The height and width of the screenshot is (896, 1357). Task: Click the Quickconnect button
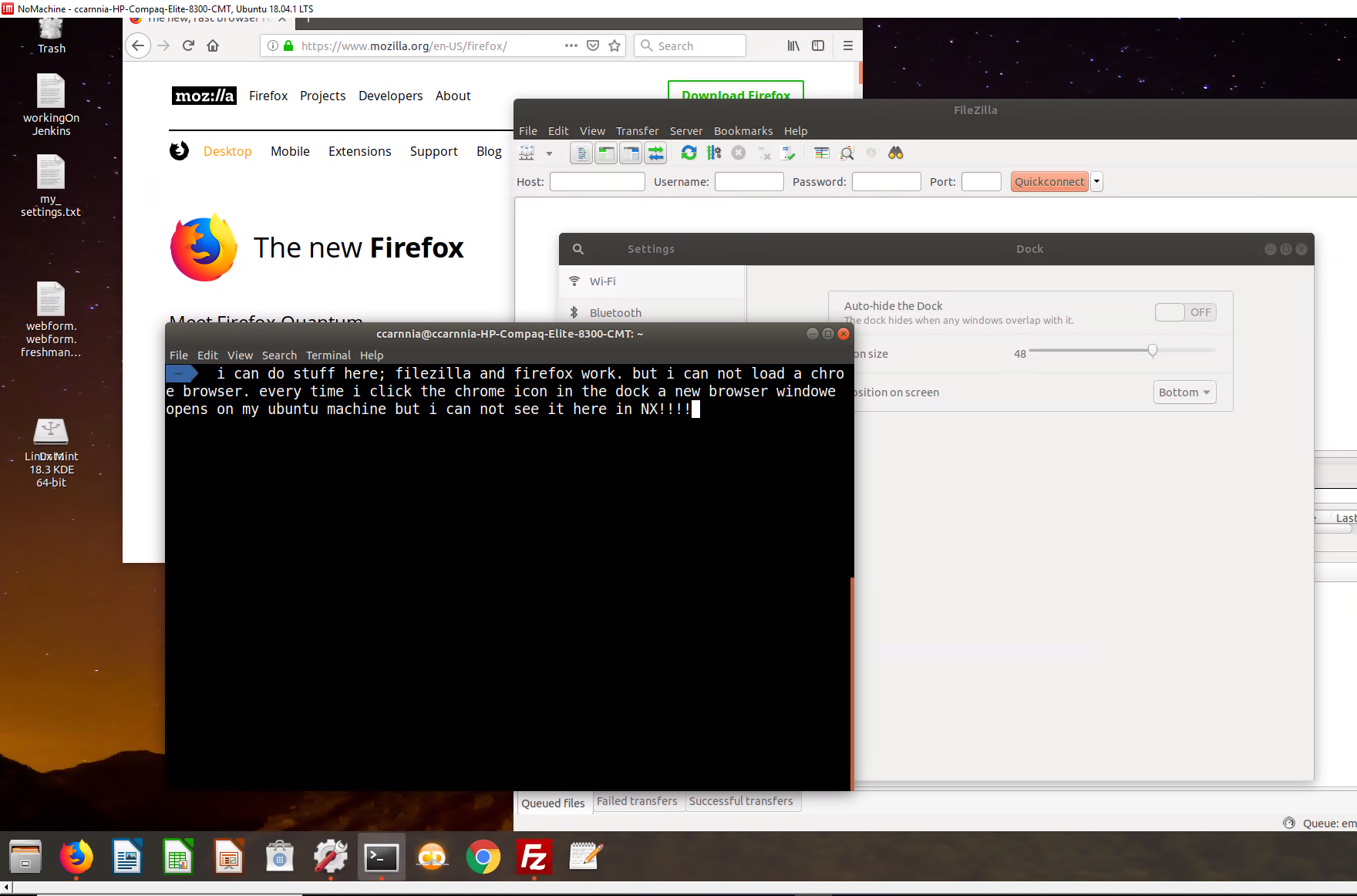coord(1049,182)
